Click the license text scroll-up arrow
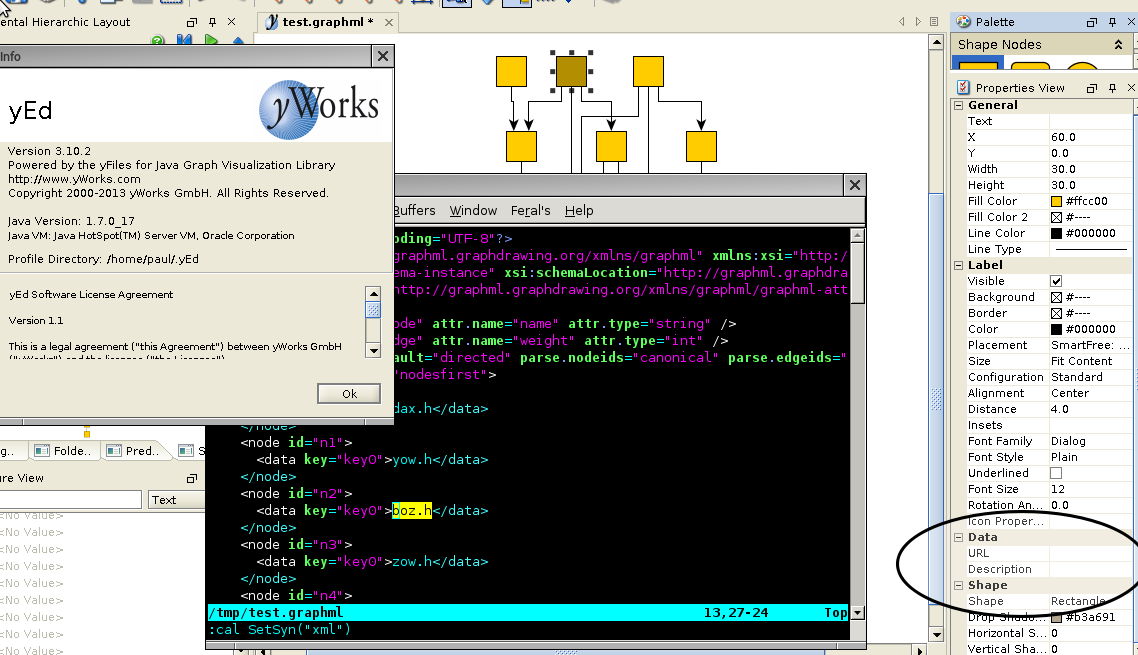This screenshot has width=1138, height=655. point(373,293)
